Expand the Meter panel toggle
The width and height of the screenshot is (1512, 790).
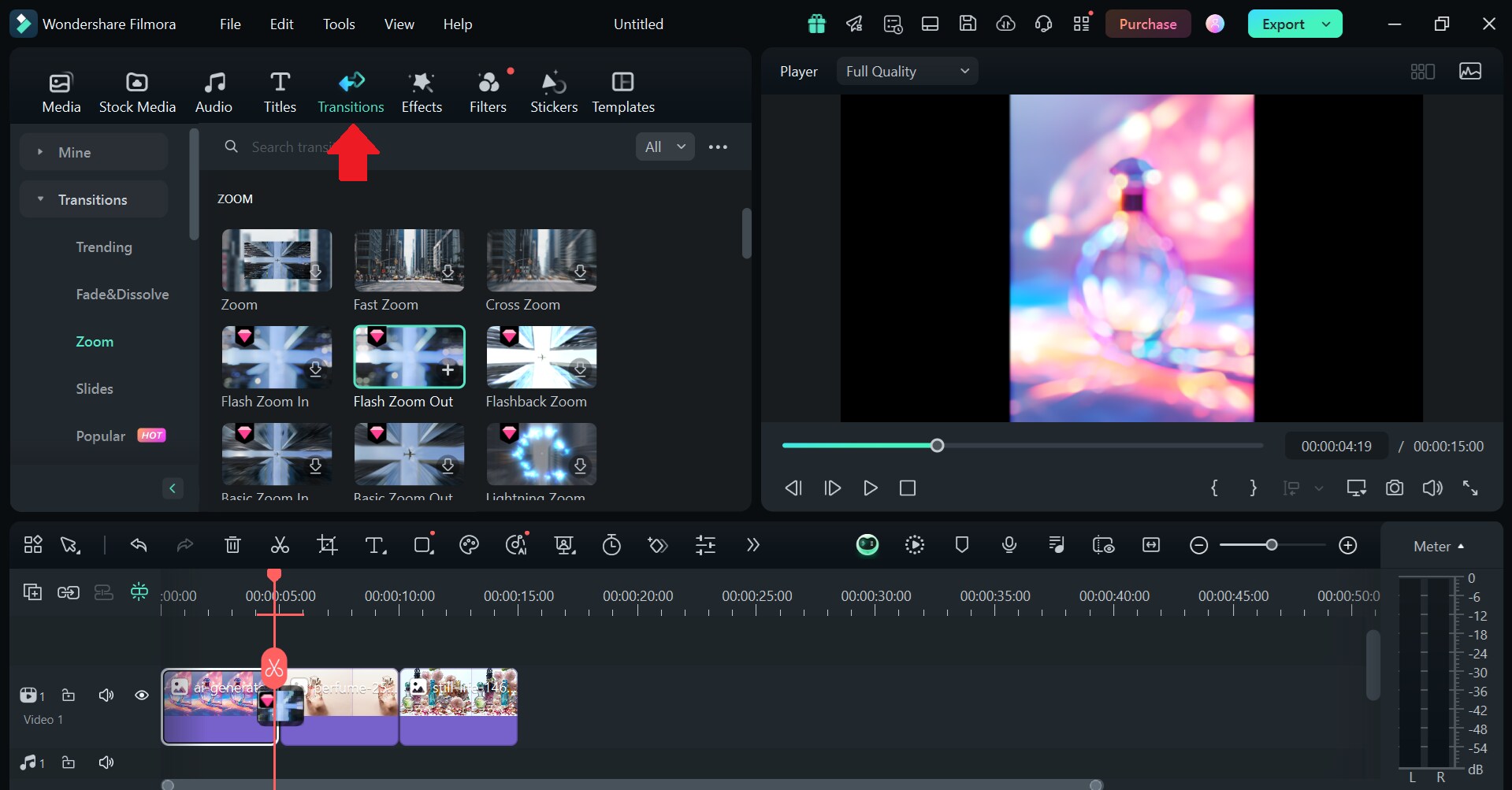pos(1439,547)
